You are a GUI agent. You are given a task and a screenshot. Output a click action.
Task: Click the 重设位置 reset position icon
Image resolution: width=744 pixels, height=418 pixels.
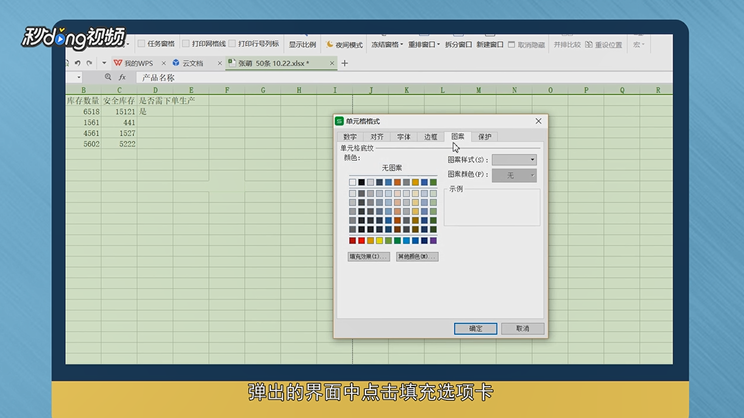click(x=589, y=45)
